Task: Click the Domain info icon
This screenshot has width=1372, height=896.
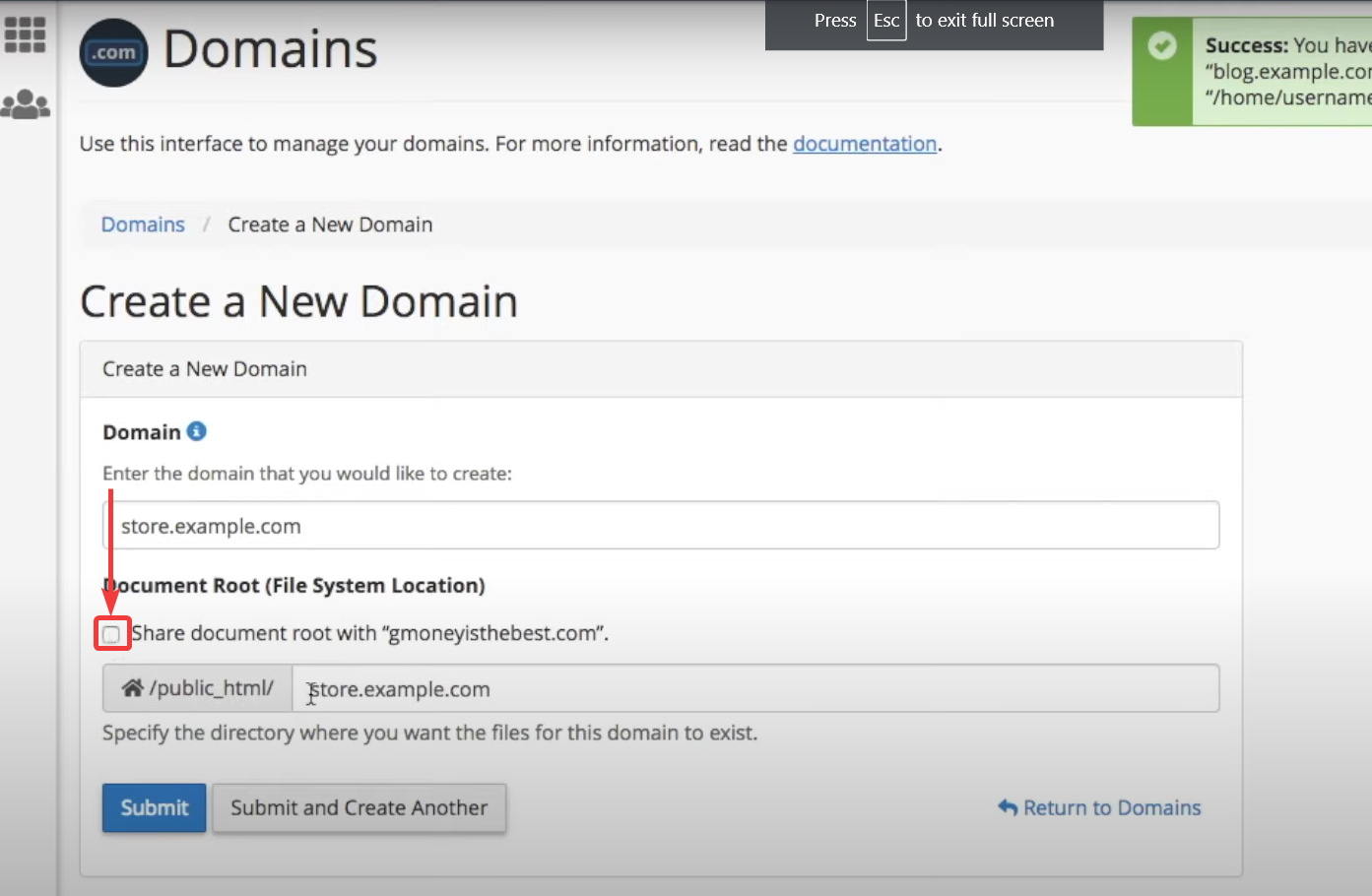Action: coord(196,431)
